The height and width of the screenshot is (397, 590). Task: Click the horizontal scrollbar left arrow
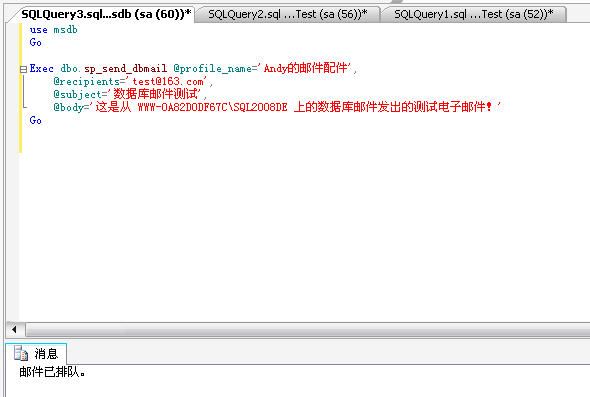15,330
